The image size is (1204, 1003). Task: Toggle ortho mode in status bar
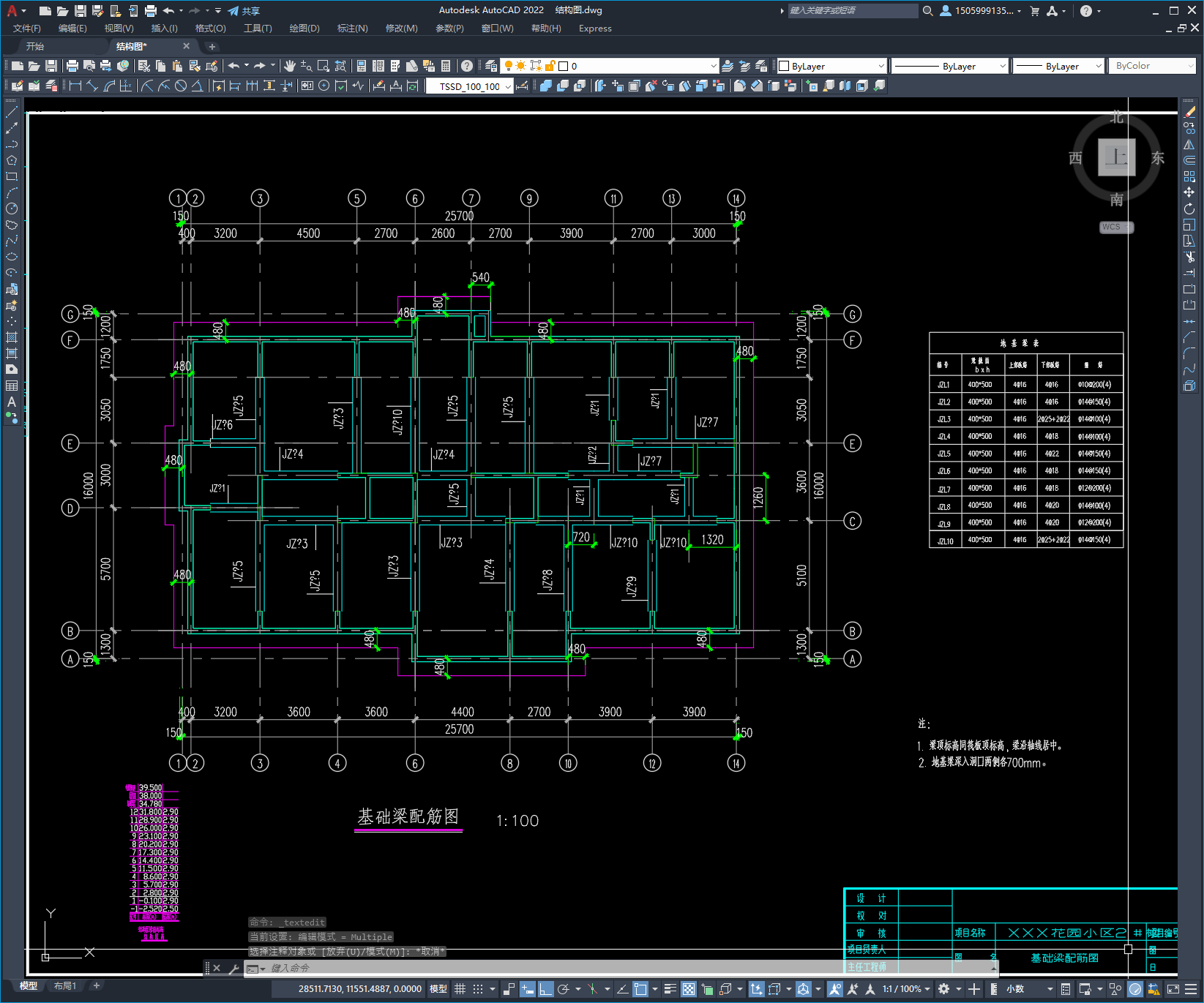pos(545,989)
